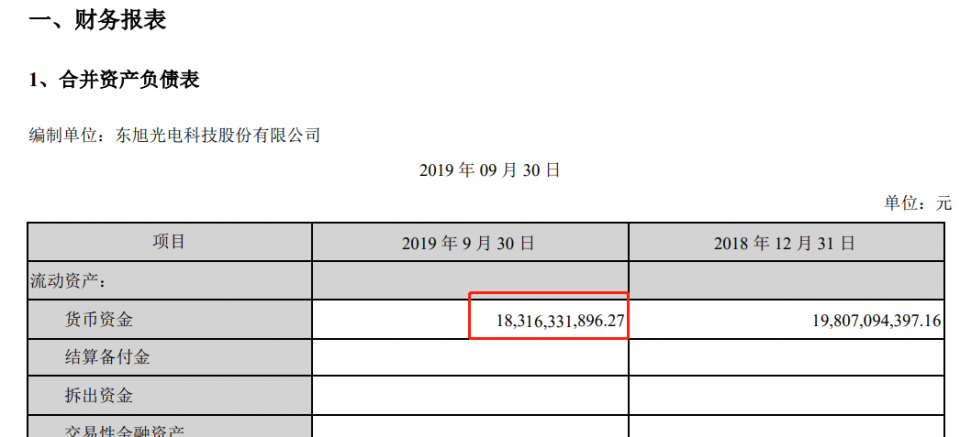Select the 结算备付金 row label
Viewport: 960px width, 437px height.
(108, 357)
